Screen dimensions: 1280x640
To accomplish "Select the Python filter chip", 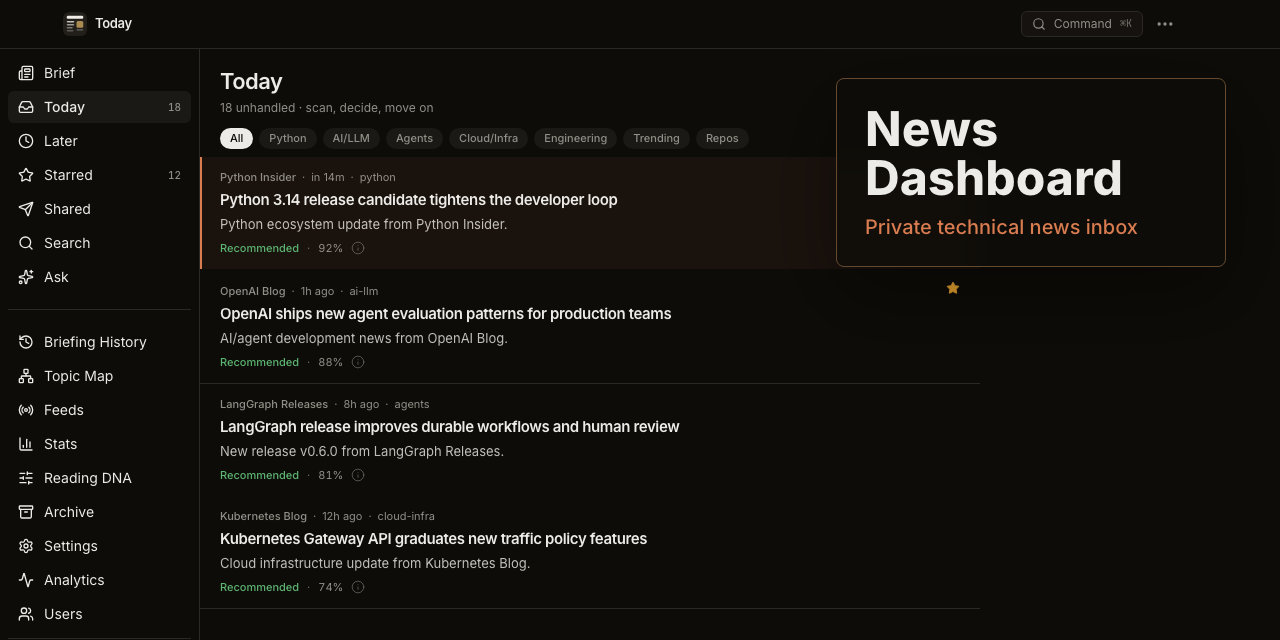I will tap(288, 138).
